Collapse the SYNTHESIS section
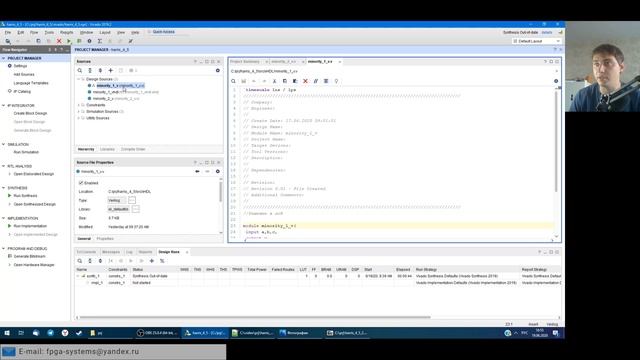This screenshot has width=640, height=360. 4,188
